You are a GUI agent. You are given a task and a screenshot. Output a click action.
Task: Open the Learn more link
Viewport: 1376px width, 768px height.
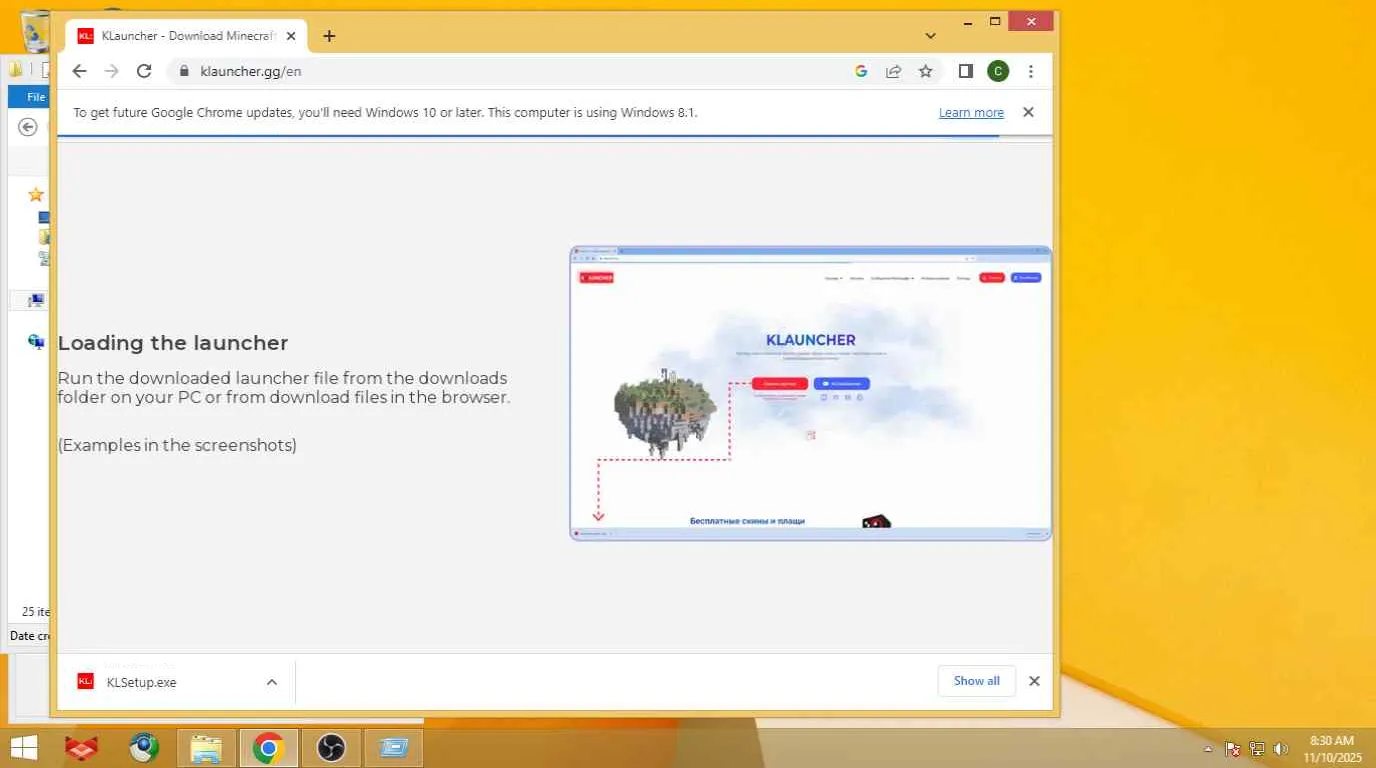[971, 113]
